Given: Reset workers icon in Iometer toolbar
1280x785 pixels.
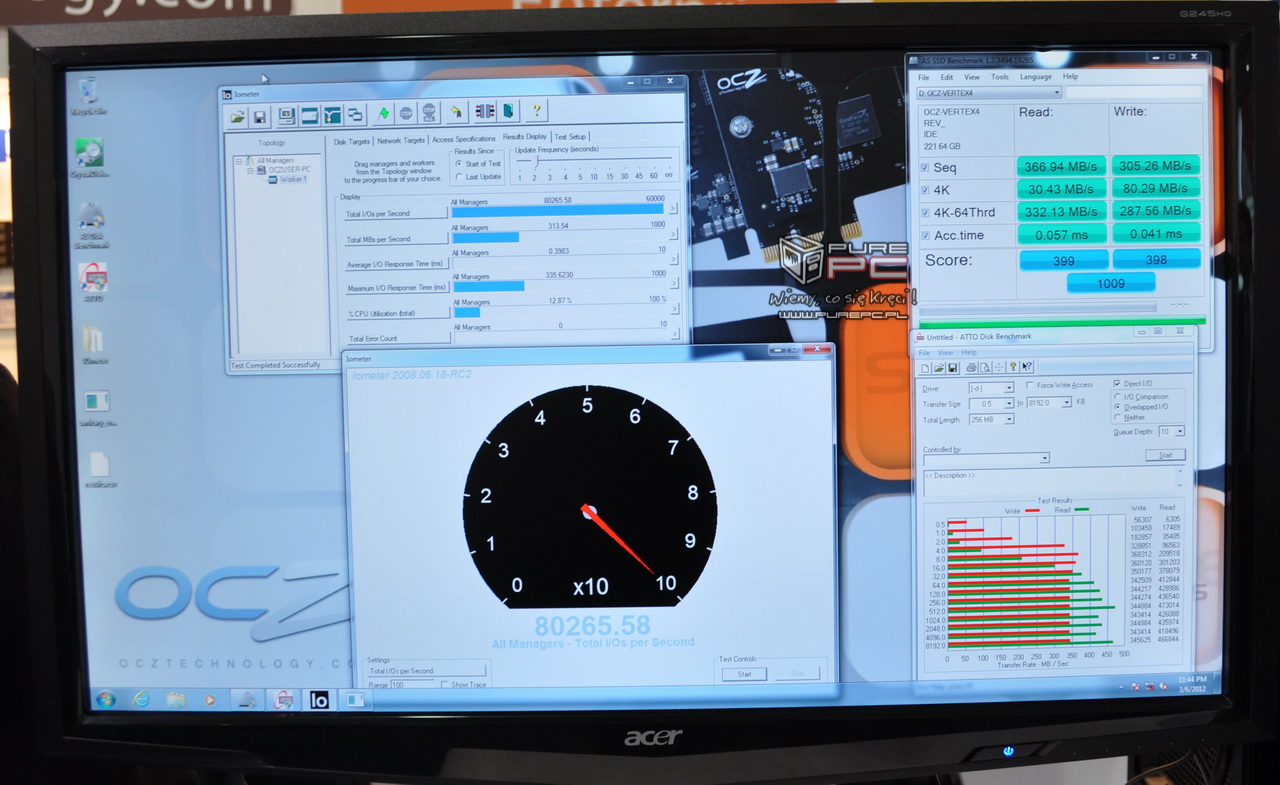Looking at the screenshot, I should (x=457, y=113).
